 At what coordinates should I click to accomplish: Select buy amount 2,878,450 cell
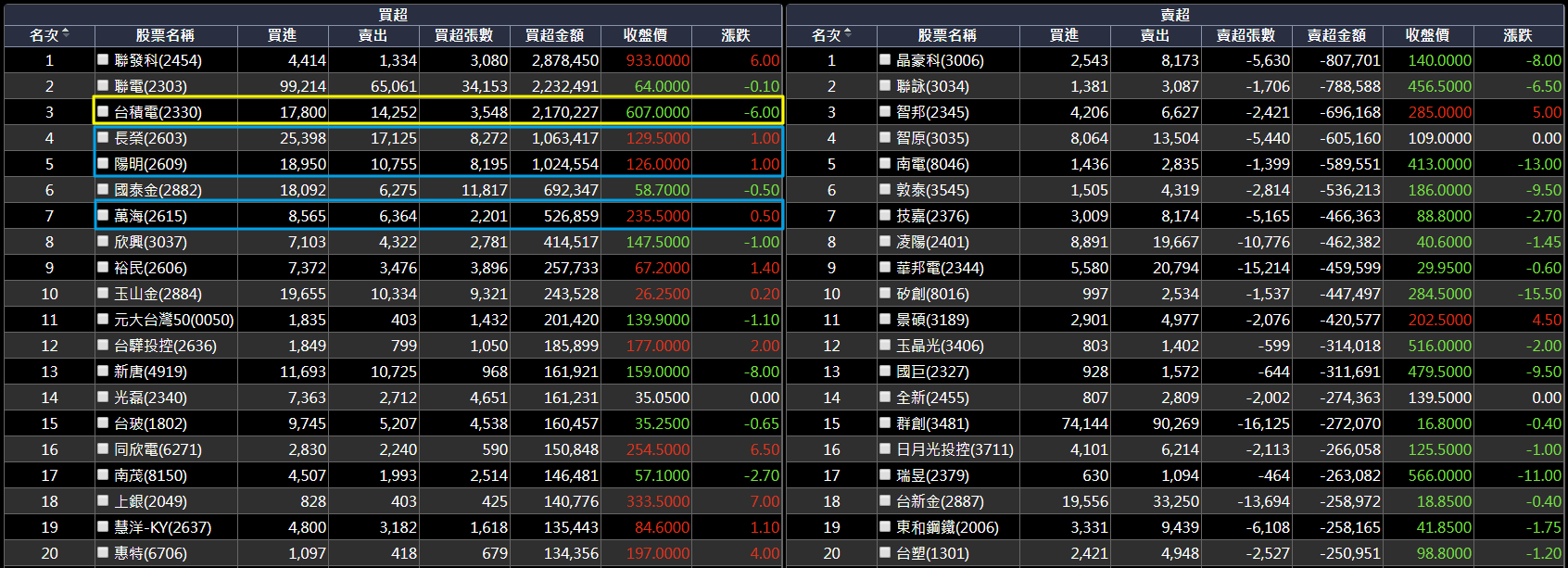[x=565, y=60]
